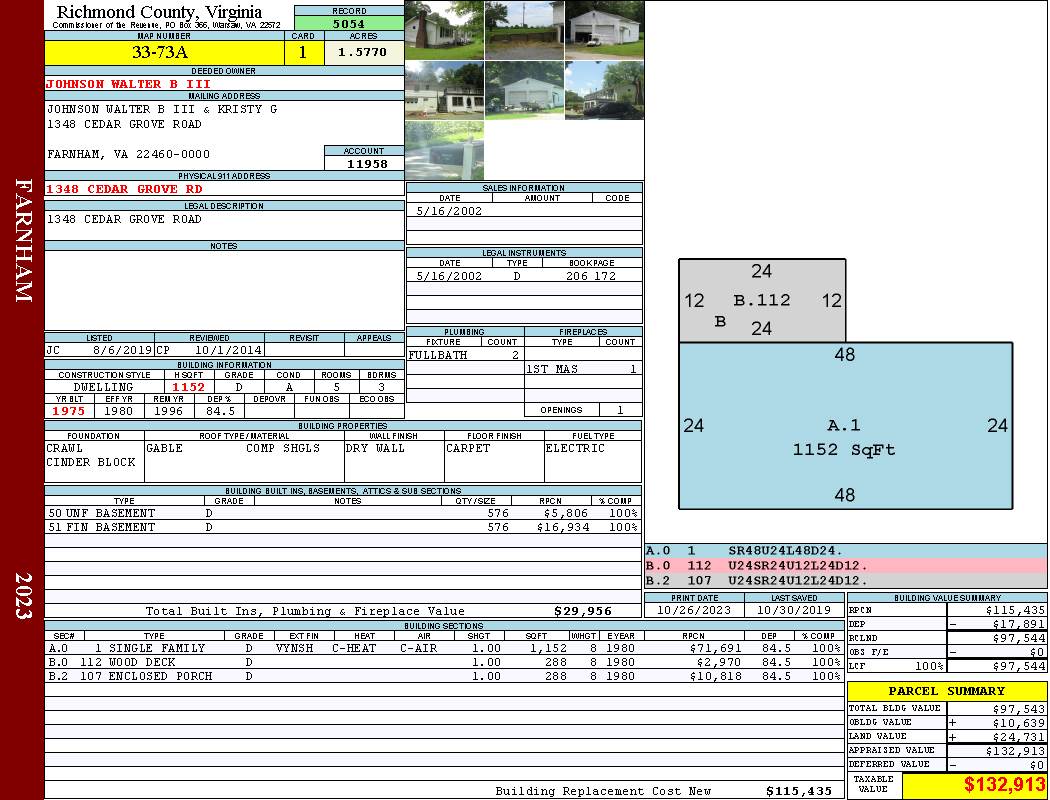Click deeded owner JOHNSON WALTER B III

pyautogui.click(x=128, y=84)
